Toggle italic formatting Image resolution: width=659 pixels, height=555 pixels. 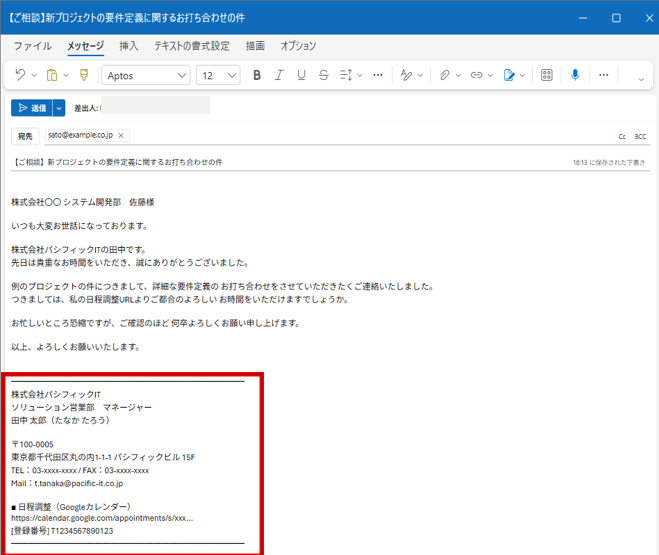tap(279, 75)
